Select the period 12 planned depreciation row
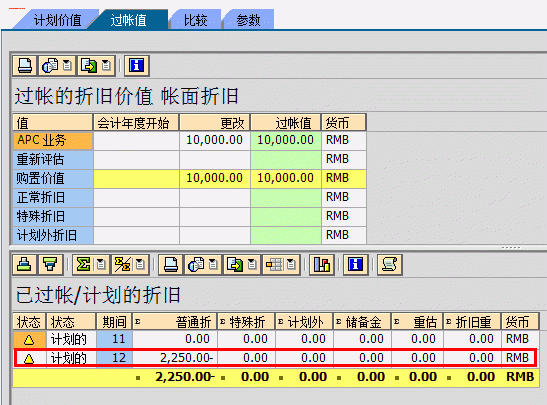547x405 pixels. click(x=275, y=358)
